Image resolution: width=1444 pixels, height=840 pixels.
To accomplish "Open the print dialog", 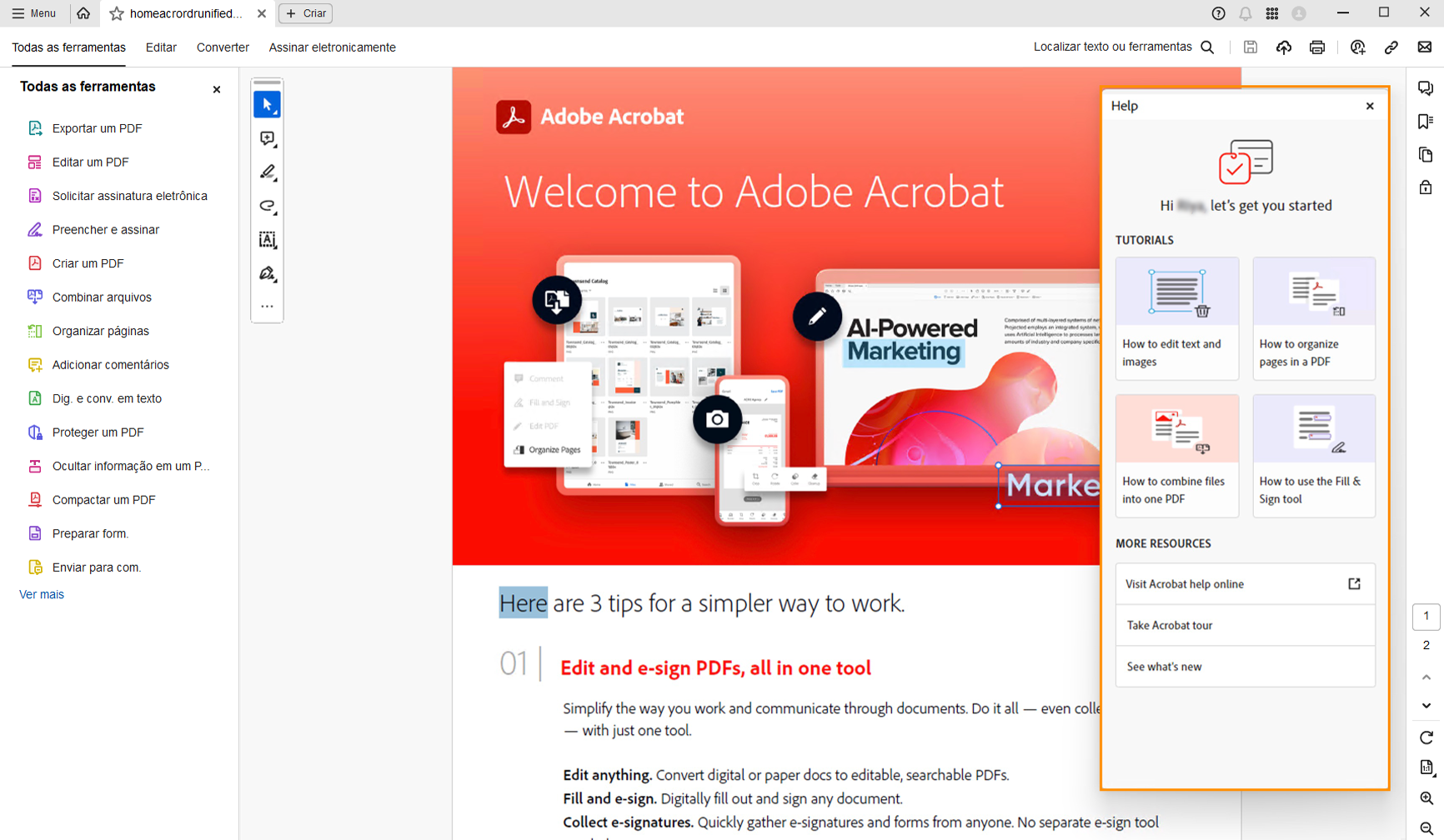I will point(1317,47).
